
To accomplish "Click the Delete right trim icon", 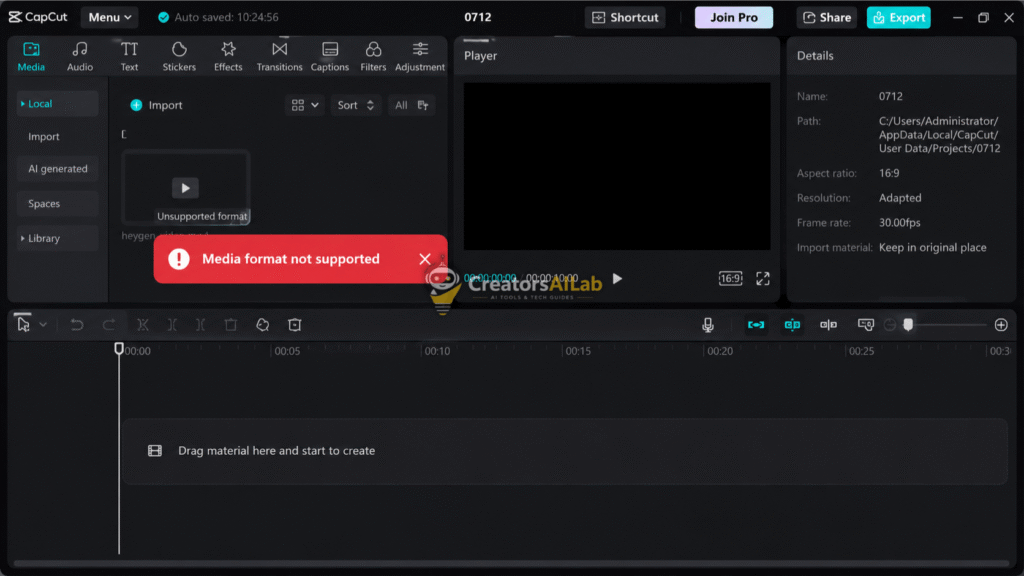I will pos(200,325).
